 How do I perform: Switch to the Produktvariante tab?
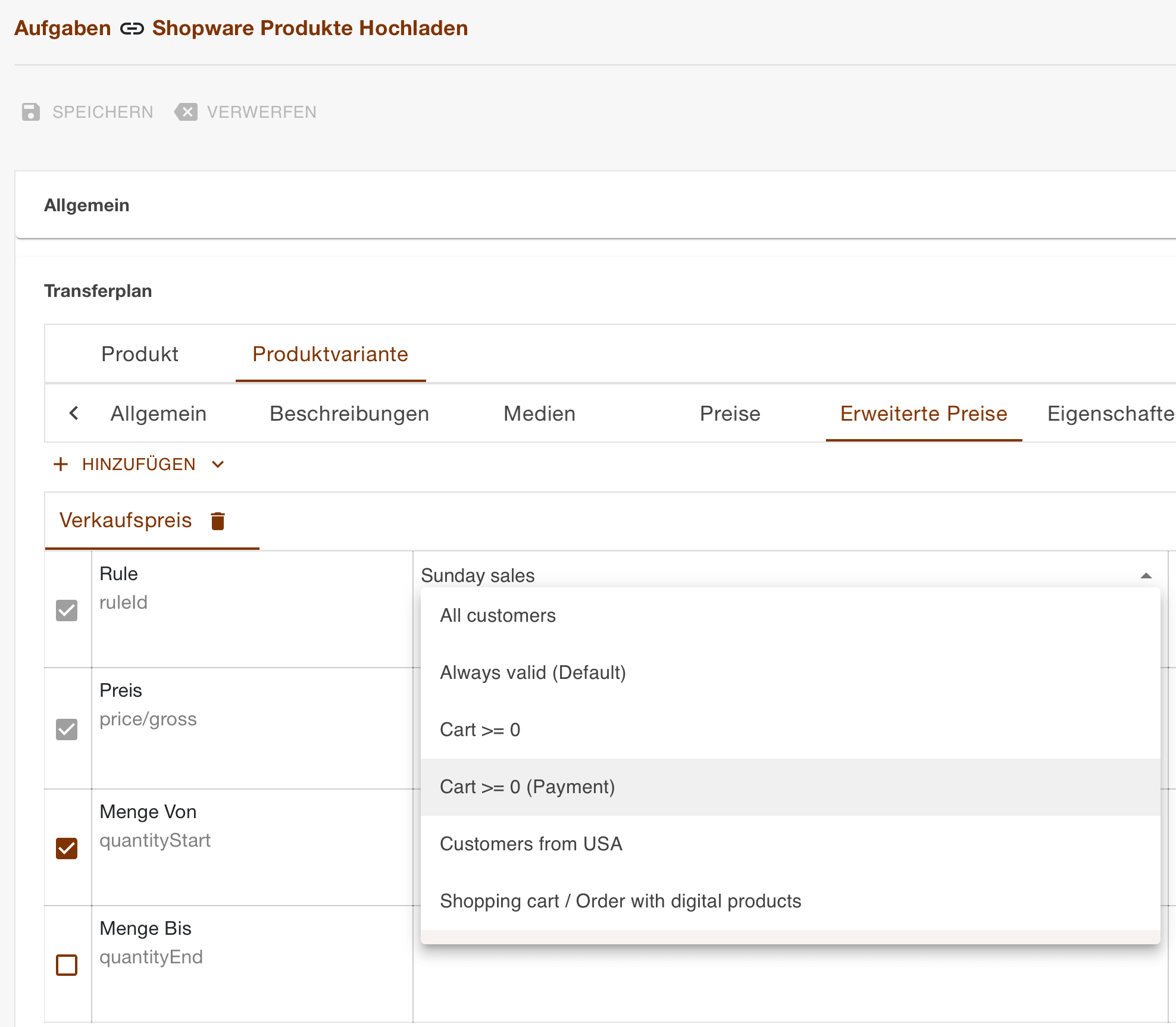click(x=330, y=353)
